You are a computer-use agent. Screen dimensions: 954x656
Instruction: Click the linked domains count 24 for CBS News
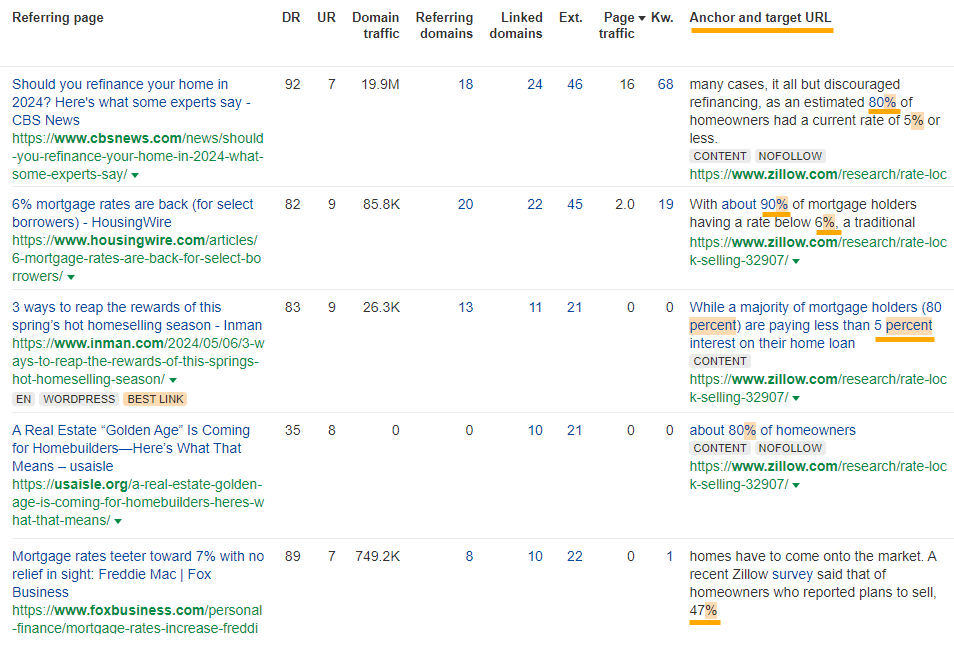(535, 84)
